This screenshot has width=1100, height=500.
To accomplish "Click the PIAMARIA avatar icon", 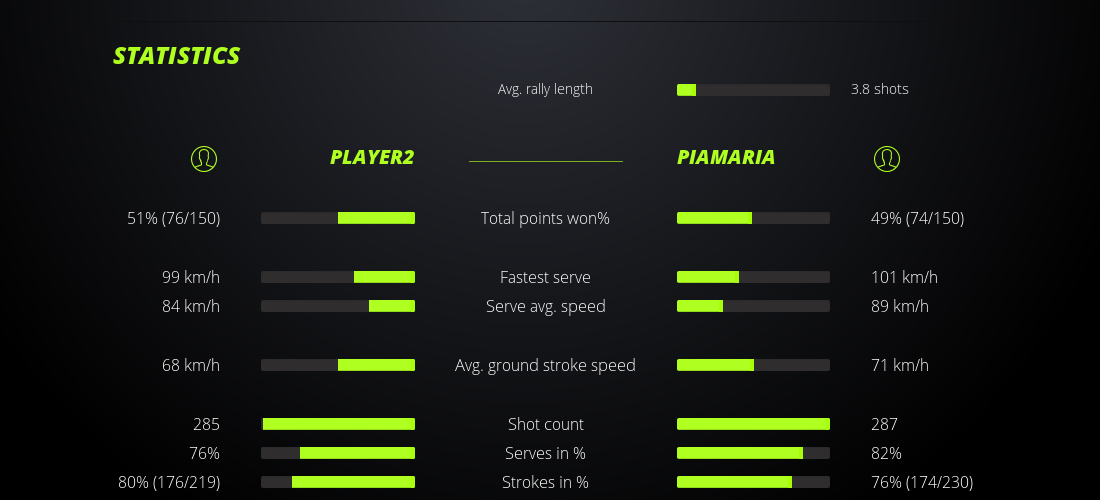I will click(x=887, y=158).
